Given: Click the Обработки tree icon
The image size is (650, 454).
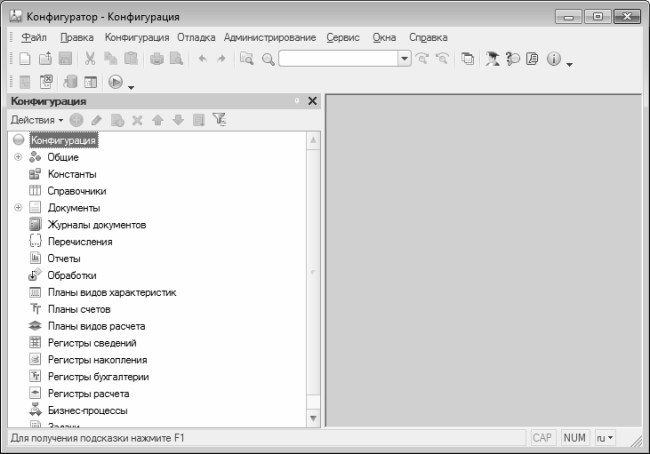Looking at the screenshot, I should pos(34,275).
